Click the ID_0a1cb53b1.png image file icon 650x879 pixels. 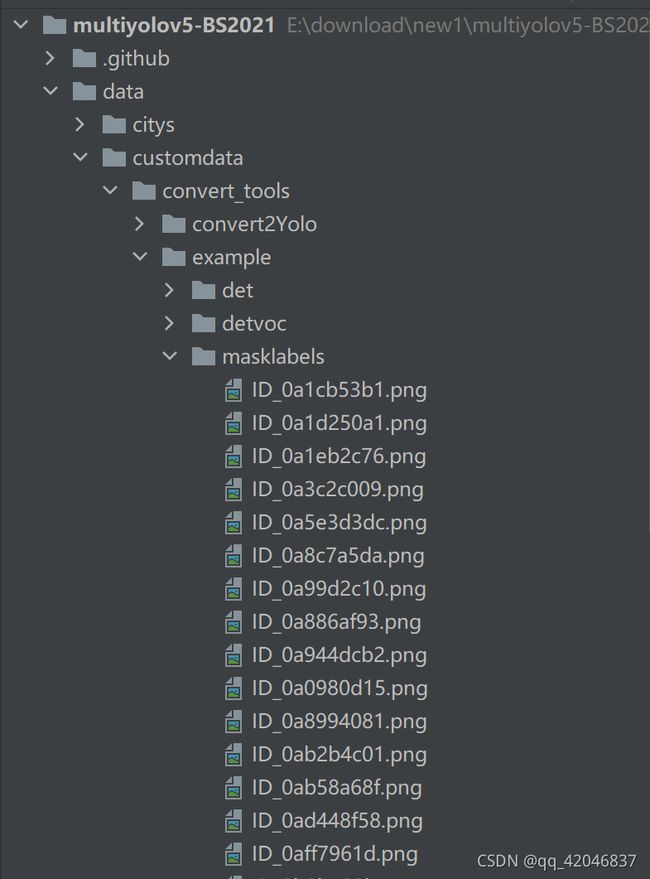(233, 390)
